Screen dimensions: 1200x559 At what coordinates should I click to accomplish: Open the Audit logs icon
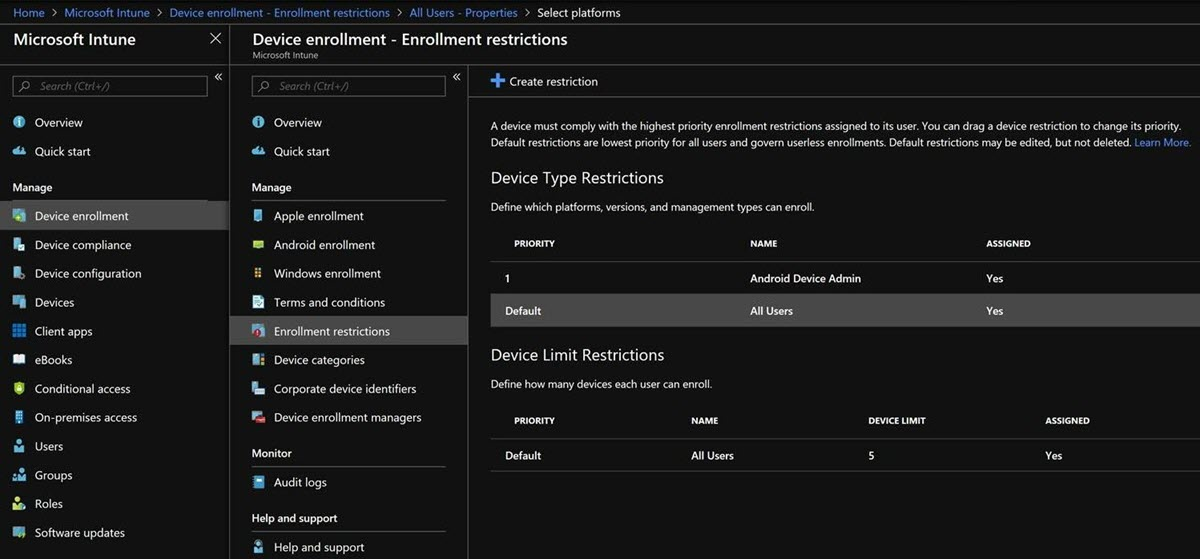[258, 482]
